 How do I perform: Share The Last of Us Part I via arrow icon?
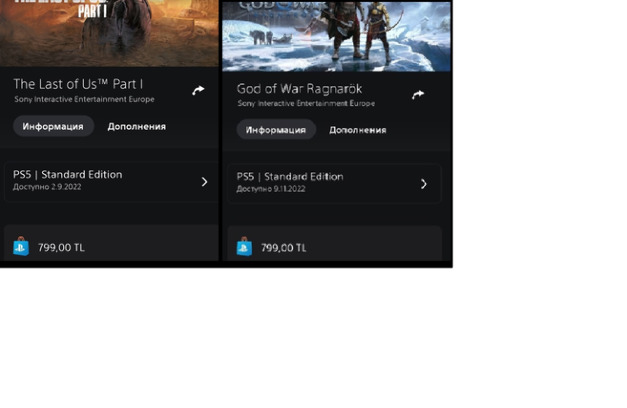[198, 90]
